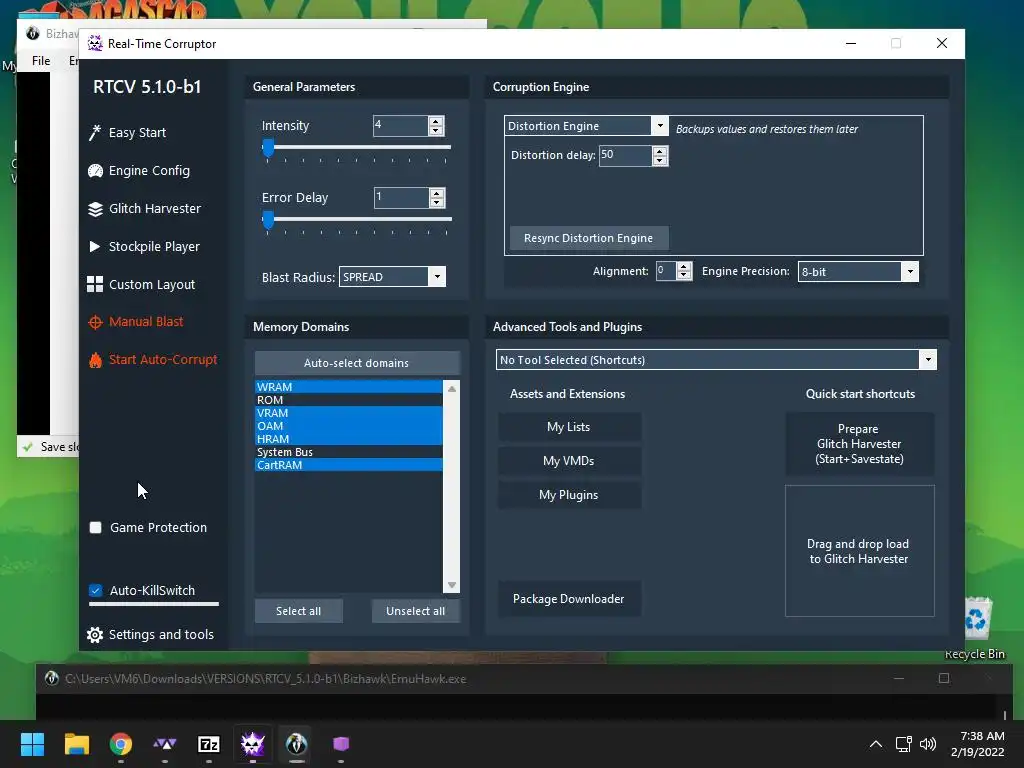Open Windows Start menu
This screenshot has width=1024, height=768.
pyautogui.click(x=32, y=744)
